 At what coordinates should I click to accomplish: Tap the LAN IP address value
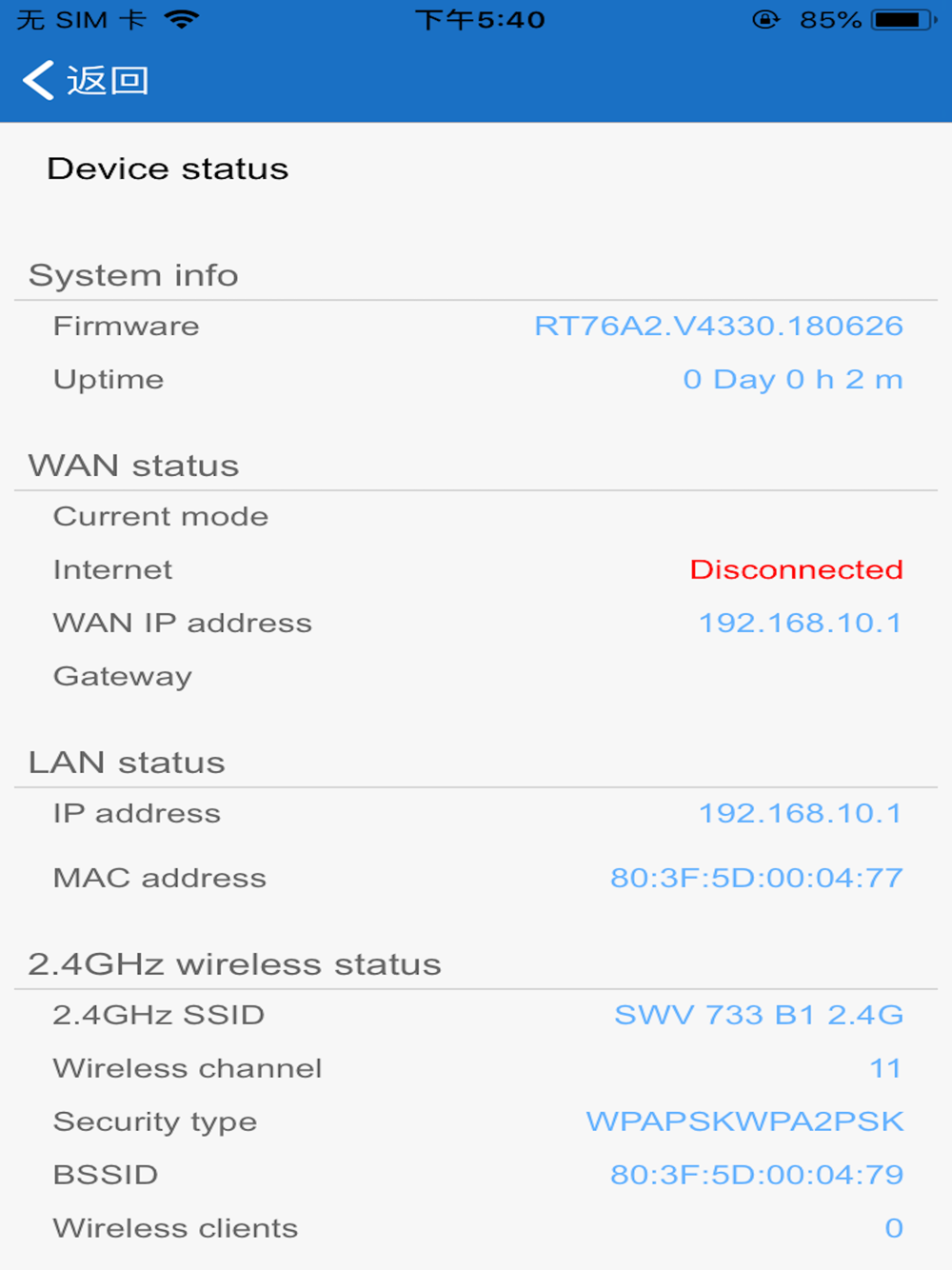[800, 813]
